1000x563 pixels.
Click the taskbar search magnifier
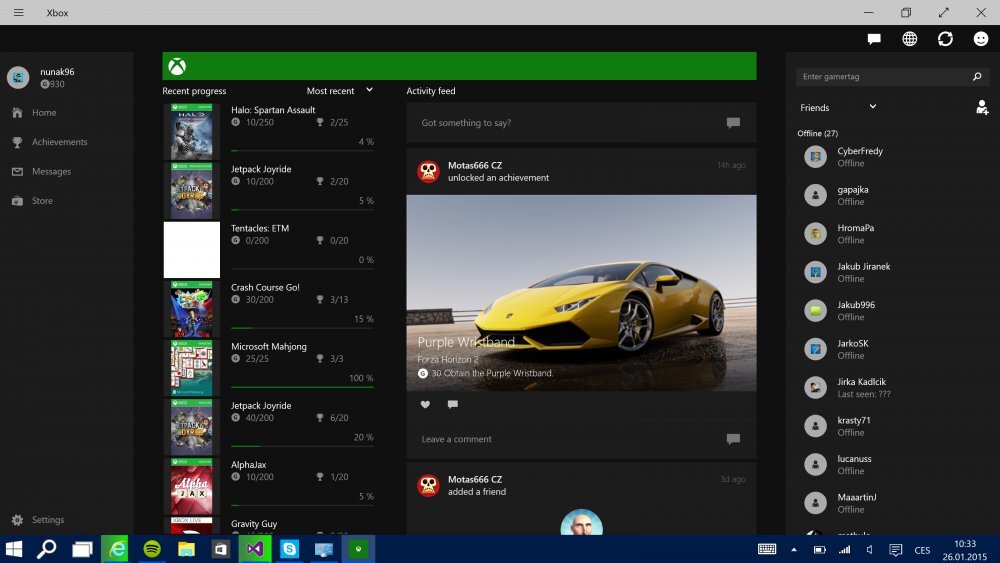coord(47,549)
